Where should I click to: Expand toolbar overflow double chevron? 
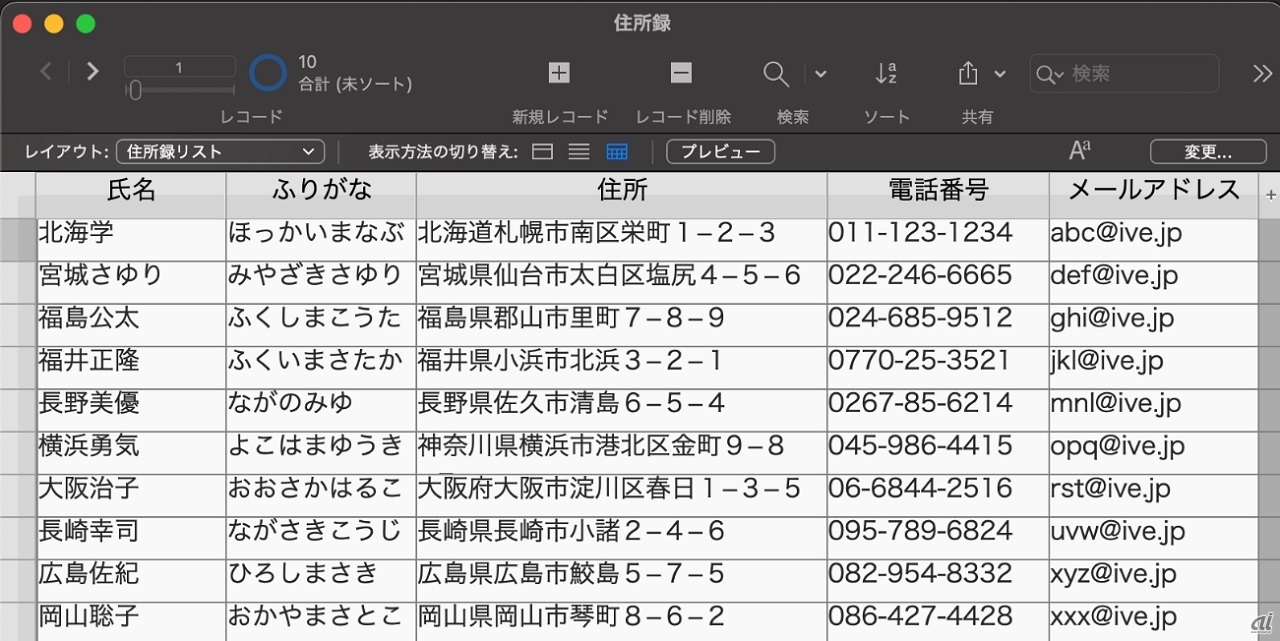point(1262,73)
